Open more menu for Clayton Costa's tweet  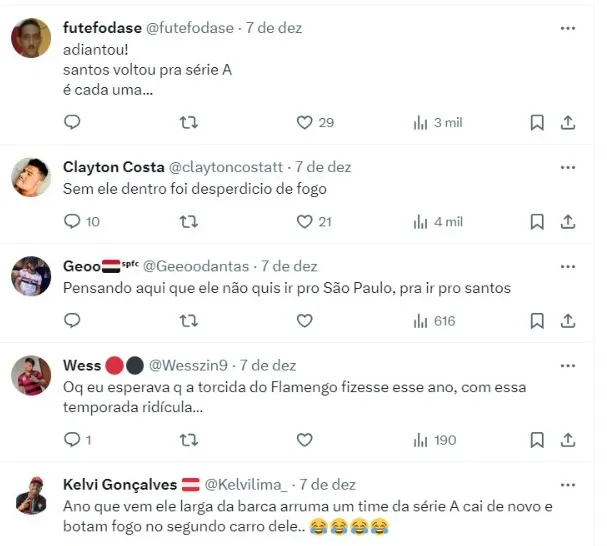coord(568,167)
